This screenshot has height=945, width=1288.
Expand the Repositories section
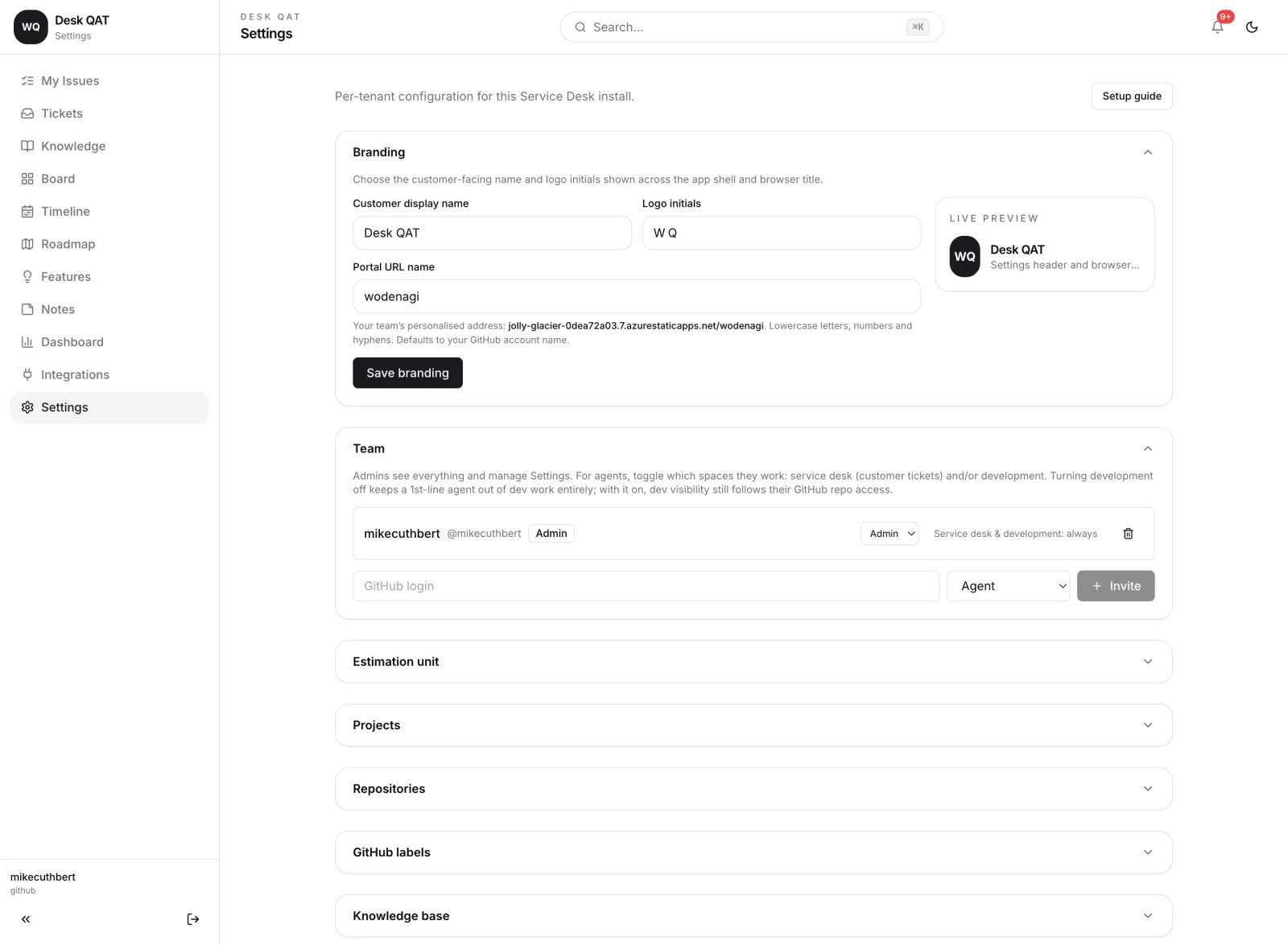[753, 789]
